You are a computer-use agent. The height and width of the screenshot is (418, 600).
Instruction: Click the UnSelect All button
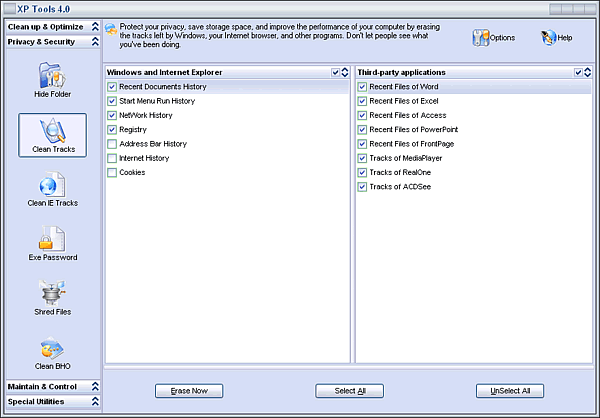[x=510, y=391]
